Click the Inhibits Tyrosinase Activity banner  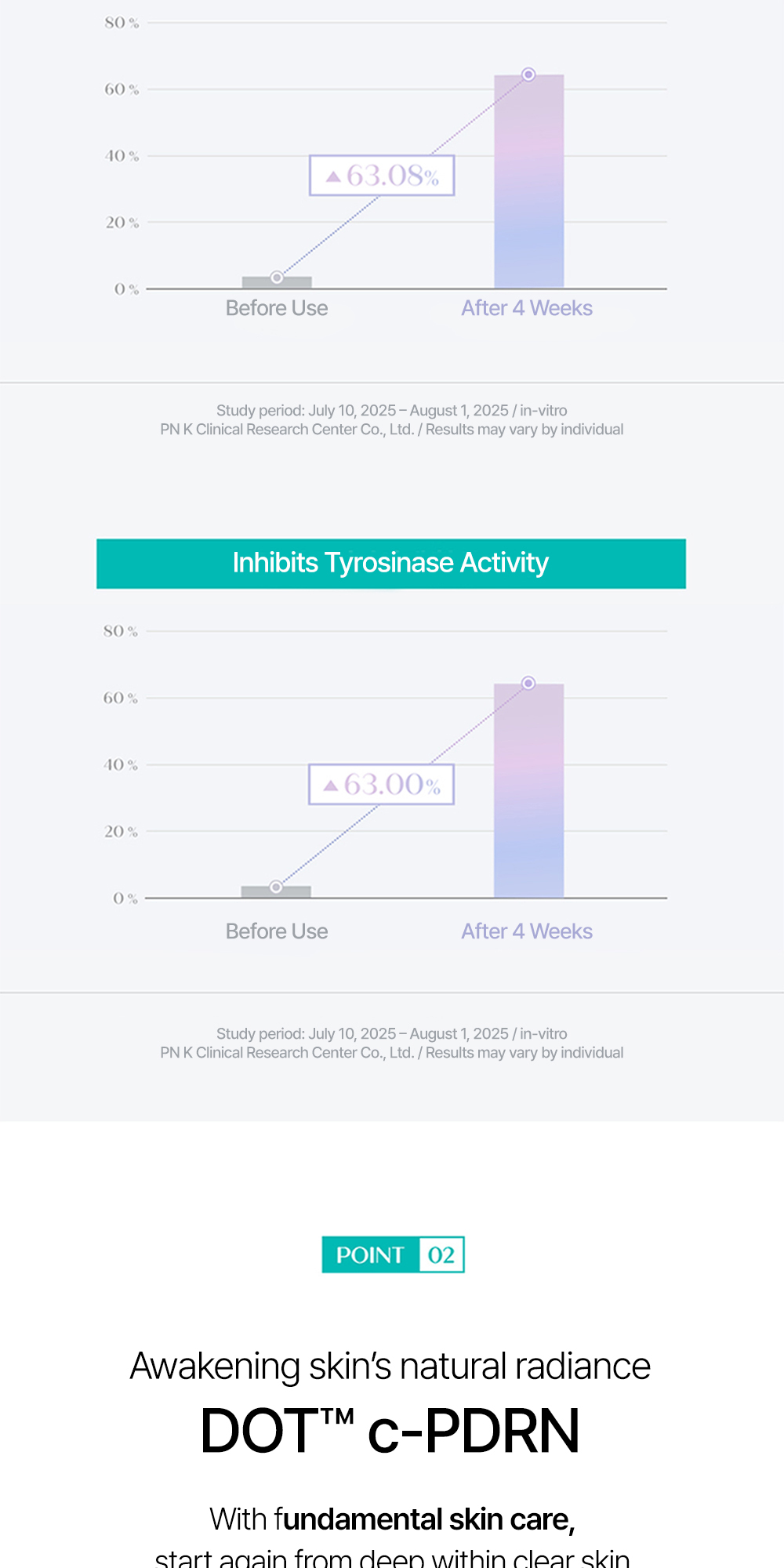[390, 563]
